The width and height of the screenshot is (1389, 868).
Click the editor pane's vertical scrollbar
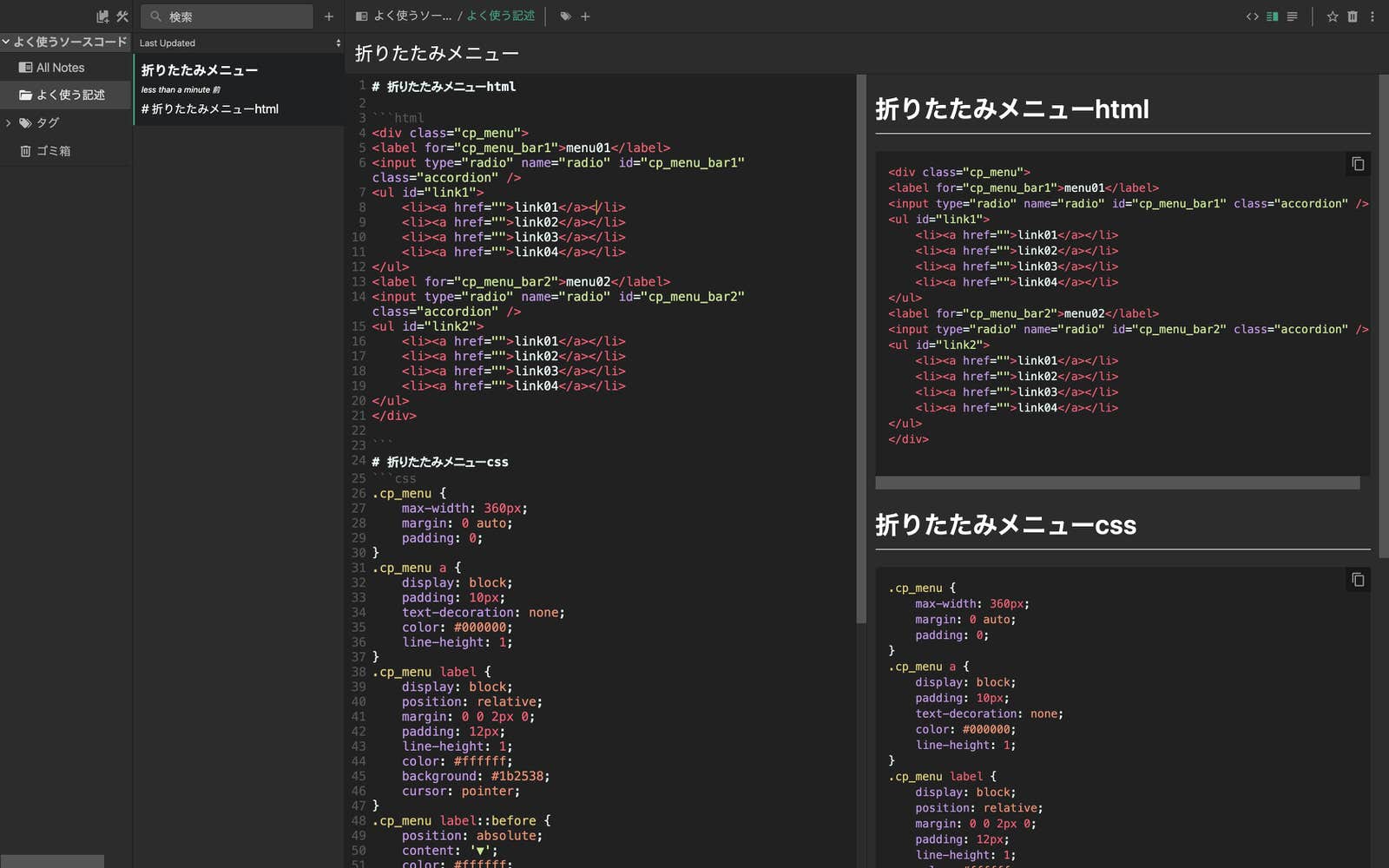[x=861, y=349]
